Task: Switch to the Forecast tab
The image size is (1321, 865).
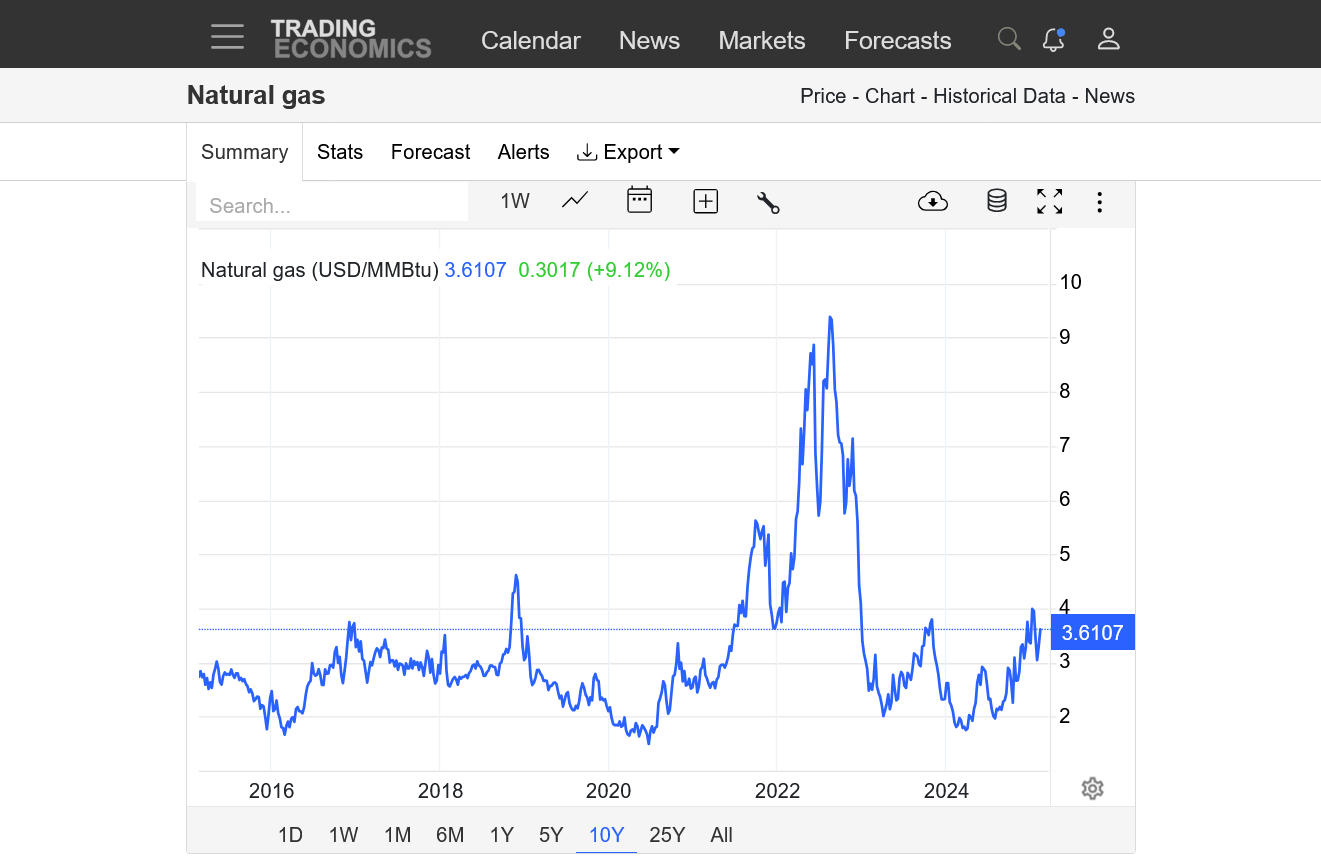Action: [x=430, y=152]
